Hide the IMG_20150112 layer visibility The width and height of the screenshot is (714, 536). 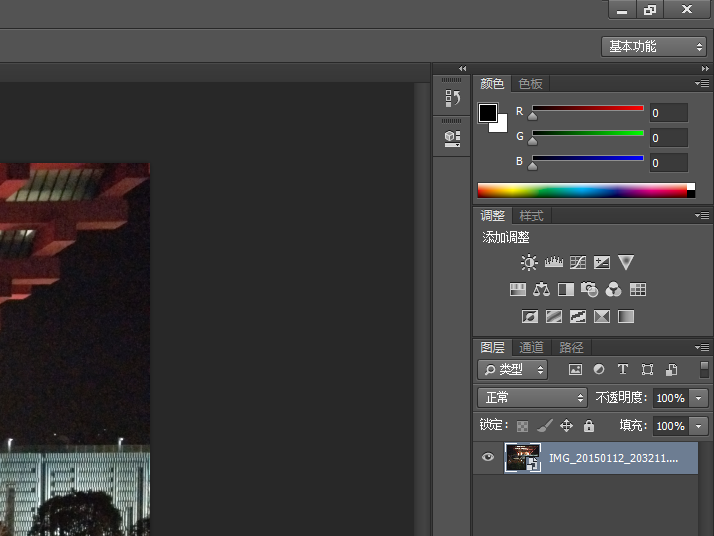click(x=488, y=458)
